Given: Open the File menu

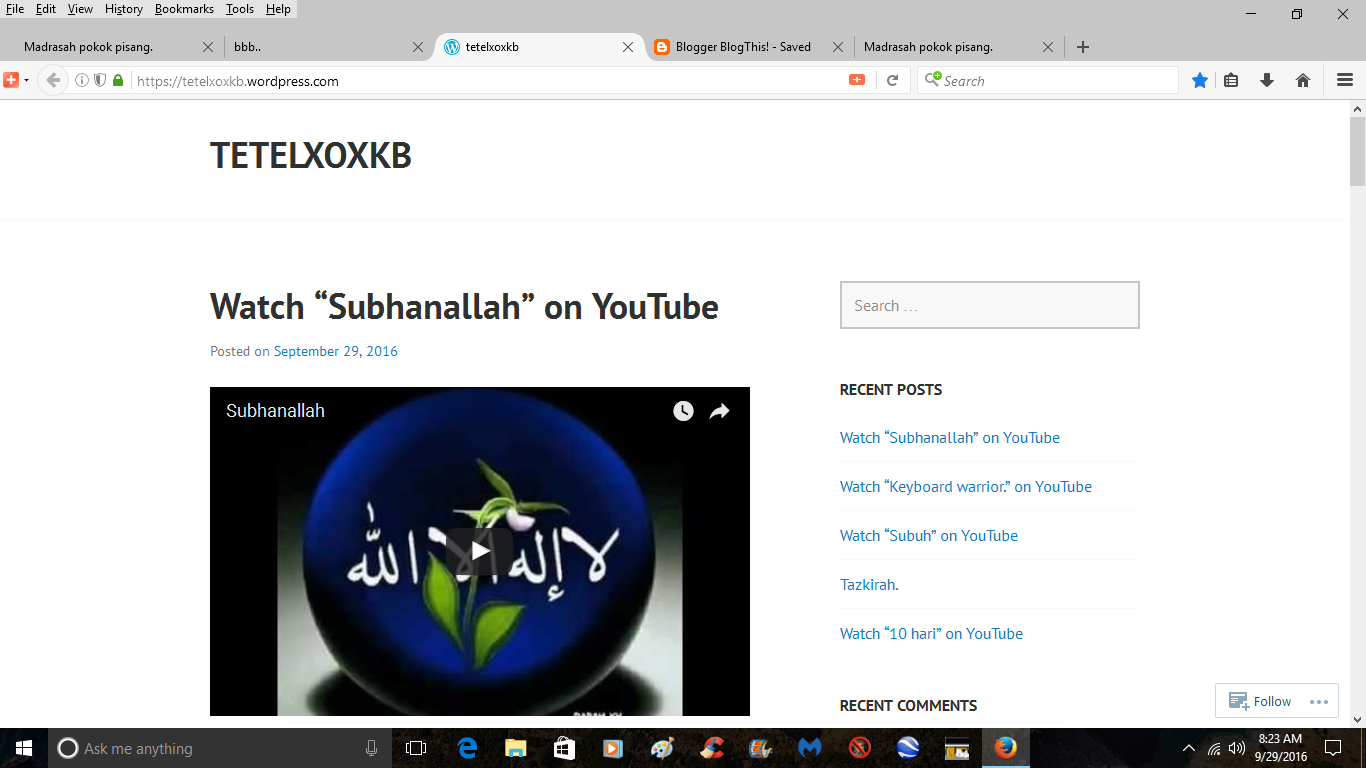Looking at the screenshot, I should tap(15, 9).
